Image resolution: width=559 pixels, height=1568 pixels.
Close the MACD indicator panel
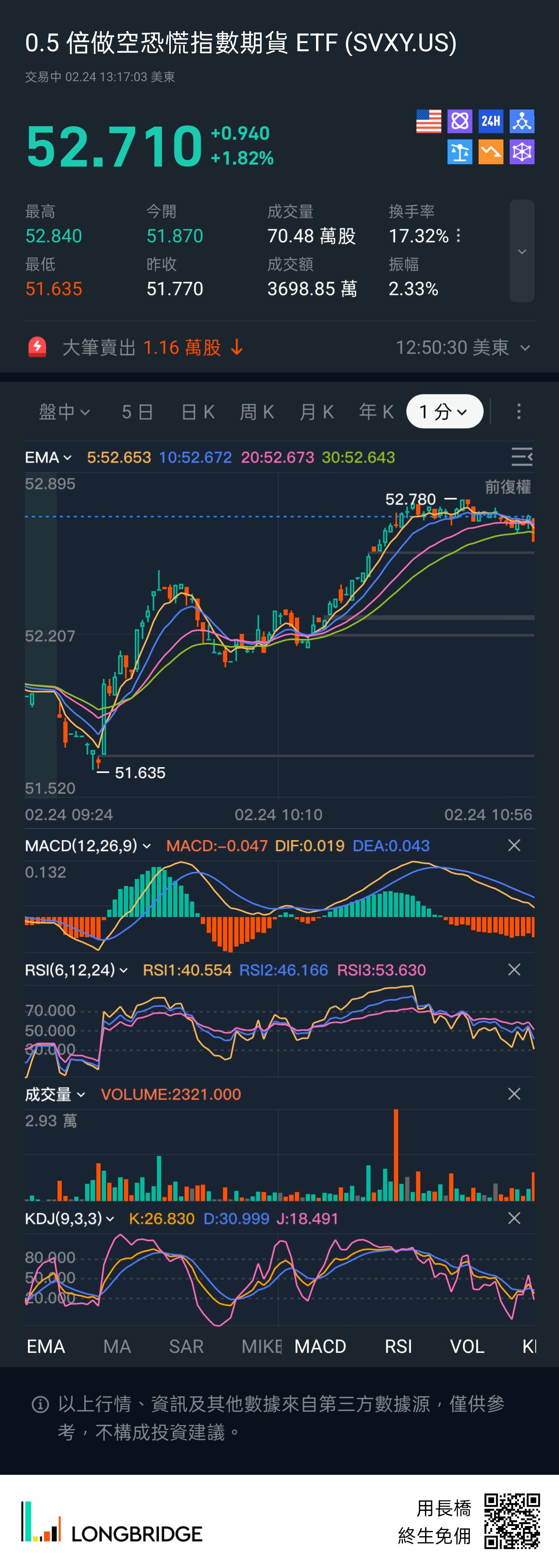tap(514, 846)
